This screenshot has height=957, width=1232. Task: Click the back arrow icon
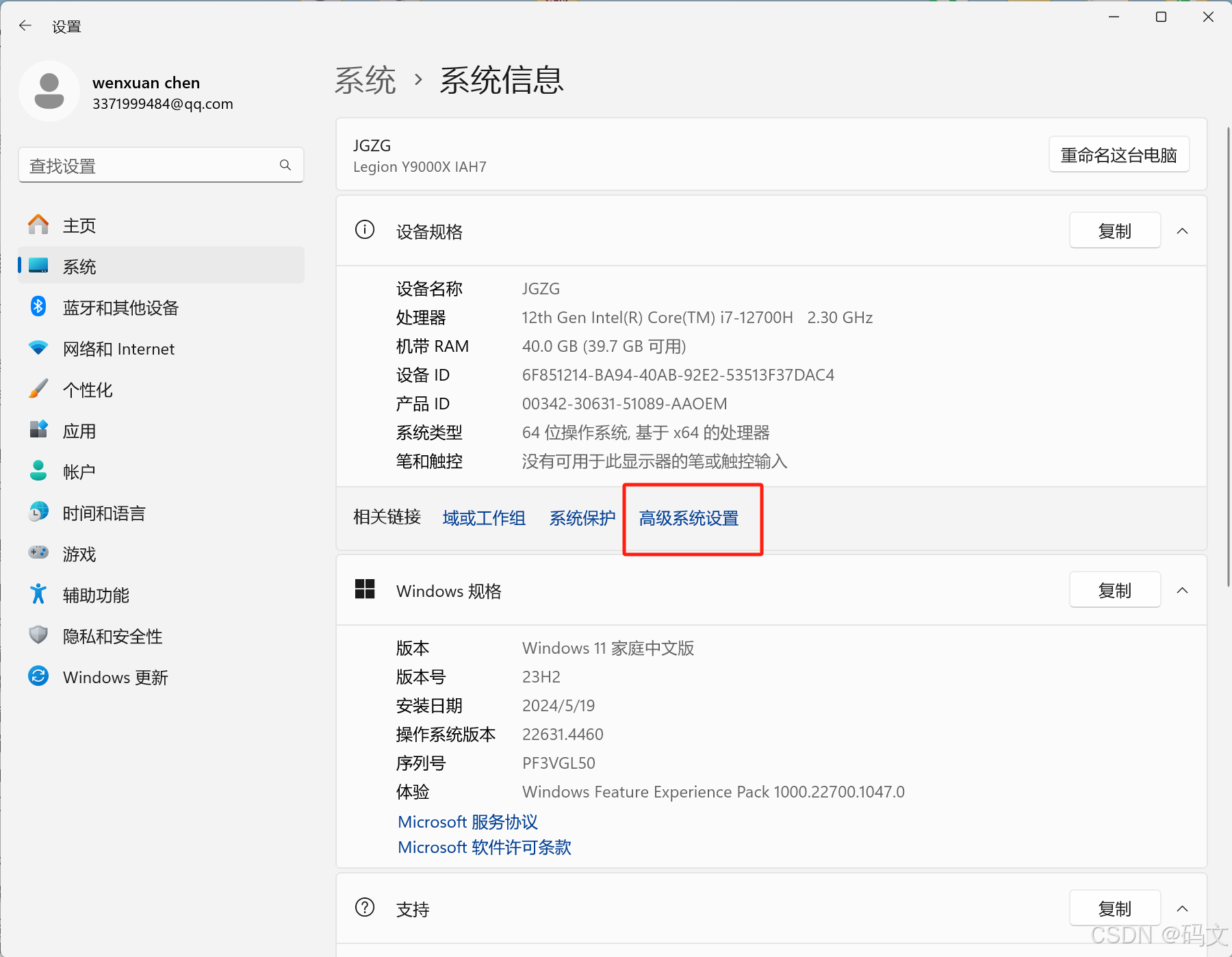(x=25, y=26)
